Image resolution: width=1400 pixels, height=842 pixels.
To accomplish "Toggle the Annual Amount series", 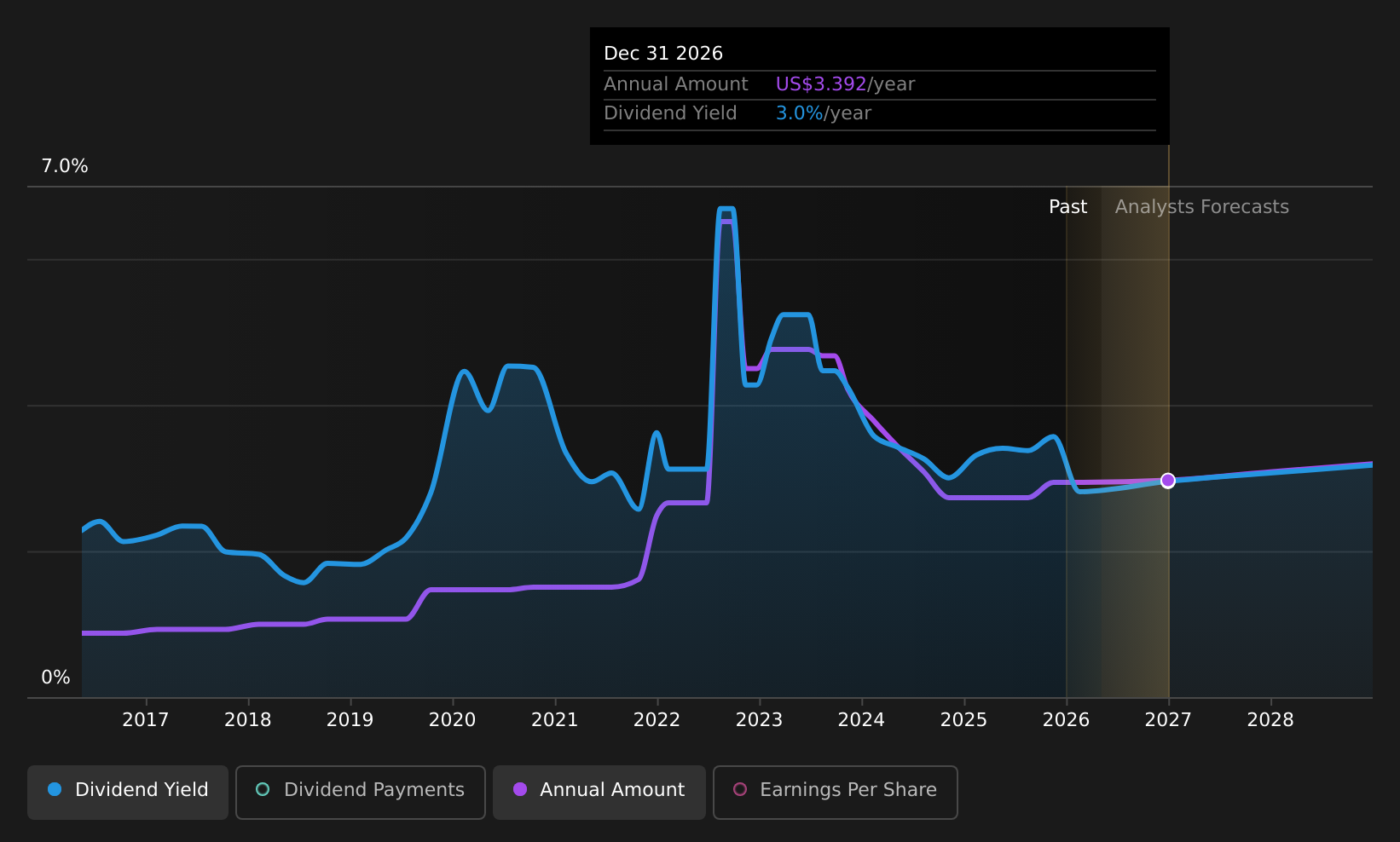I will (x=599, y=792).
